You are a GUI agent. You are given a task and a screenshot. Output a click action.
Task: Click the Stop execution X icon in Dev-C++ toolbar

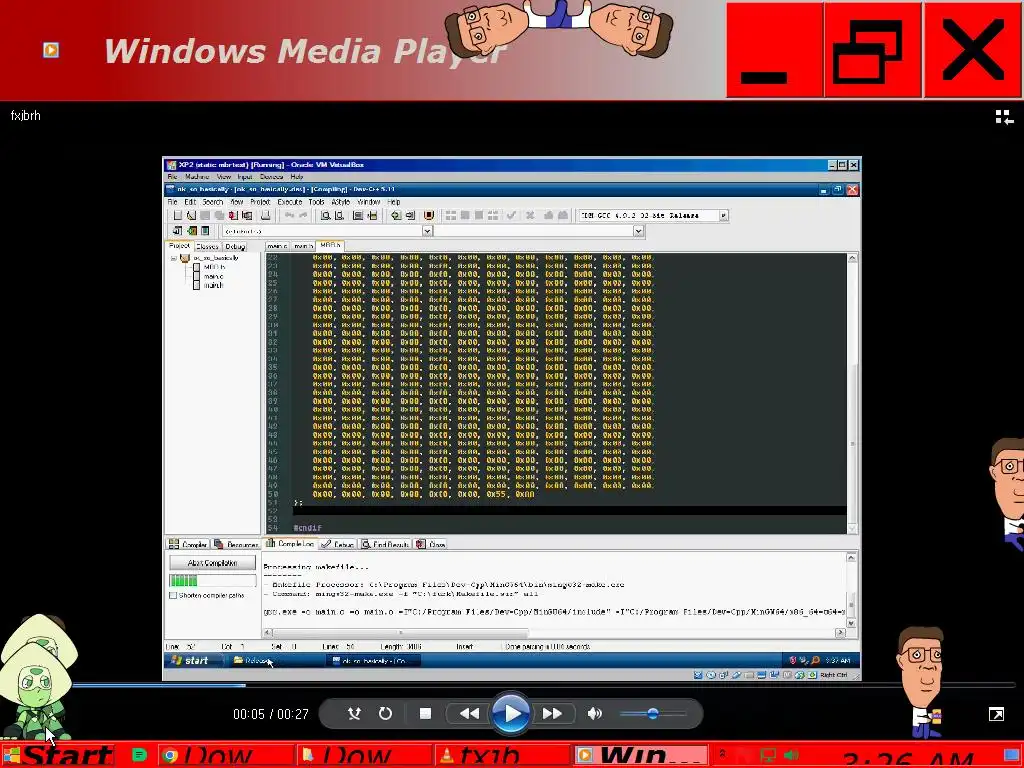pyautogui.click(x=530, y=216)
